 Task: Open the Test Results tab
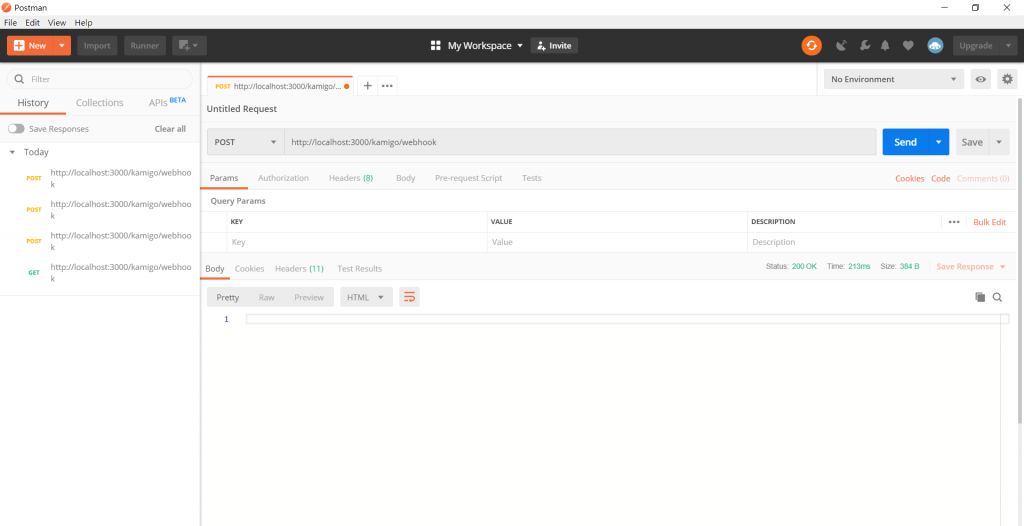[359, 269]
